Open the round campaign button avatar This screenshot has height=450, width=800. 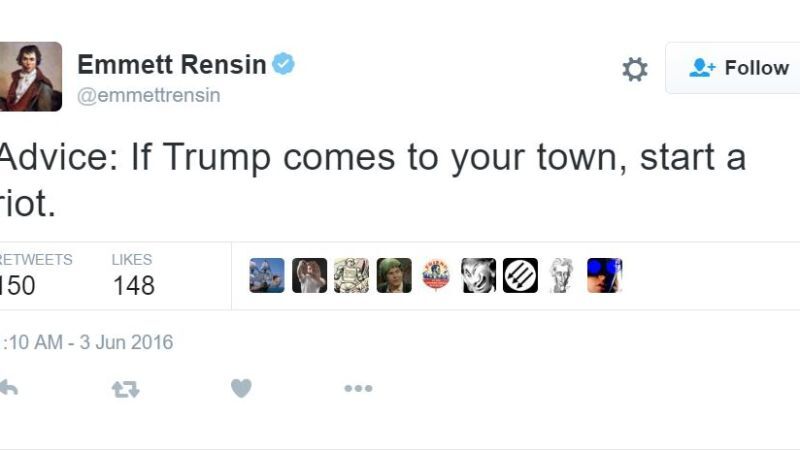click(x=436, y=275)
